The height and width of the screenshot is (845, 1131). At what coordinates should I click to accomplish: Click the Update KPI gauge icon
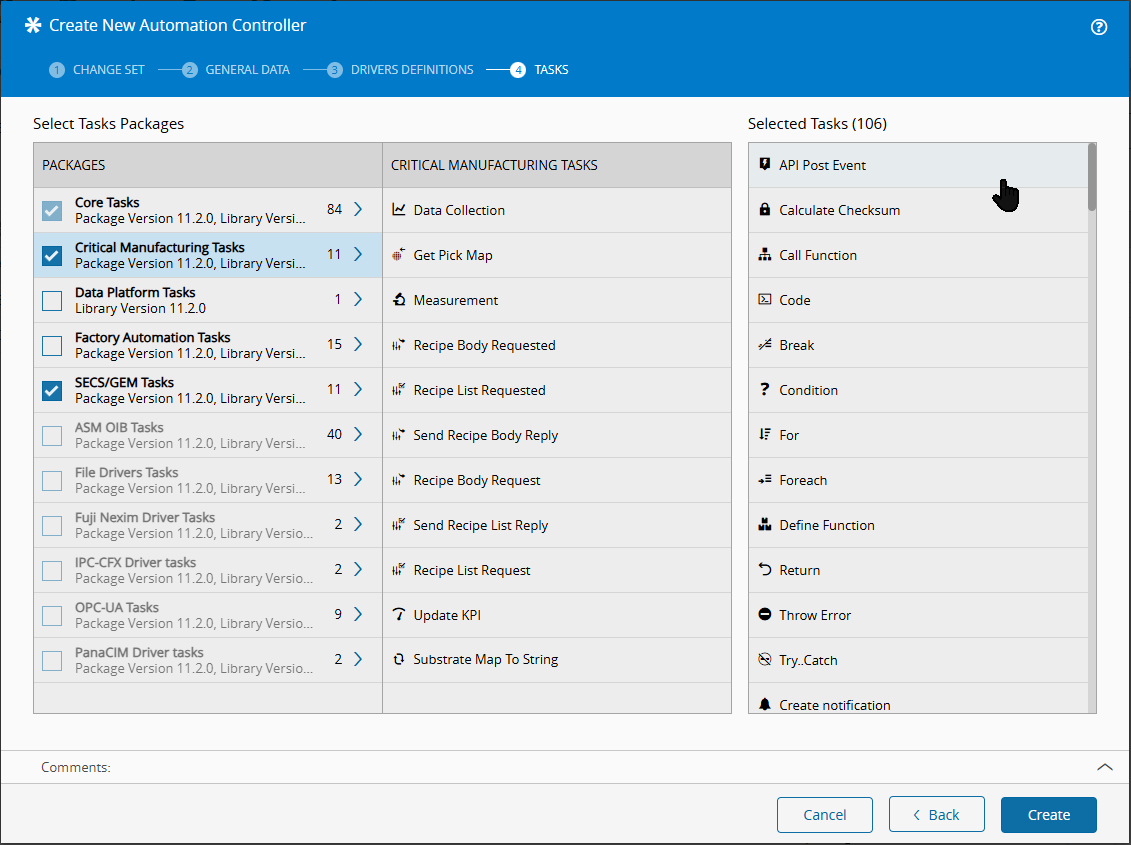click(399, 615)
